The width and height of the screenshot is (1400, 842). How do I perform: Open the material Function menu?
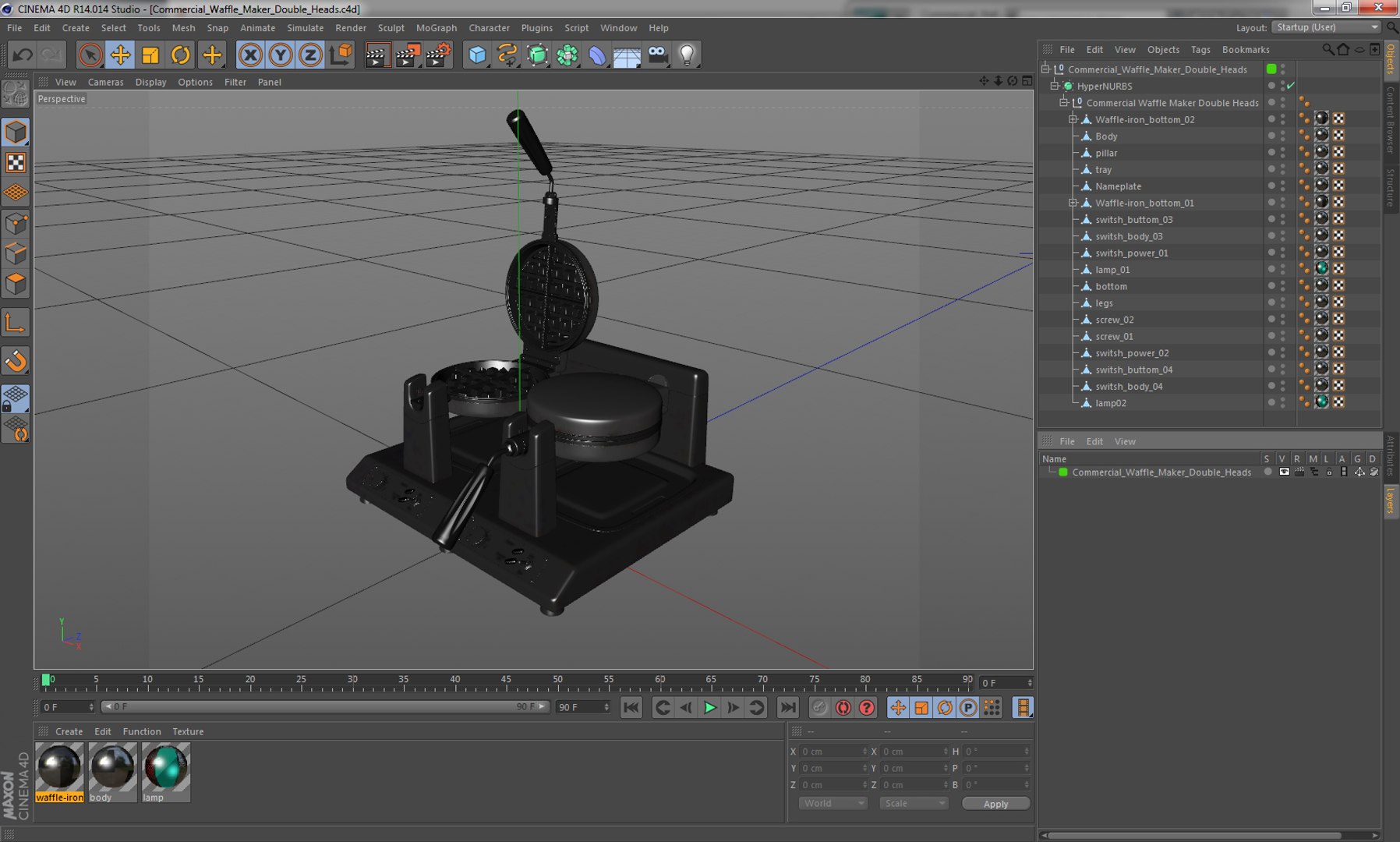point(141,731)
